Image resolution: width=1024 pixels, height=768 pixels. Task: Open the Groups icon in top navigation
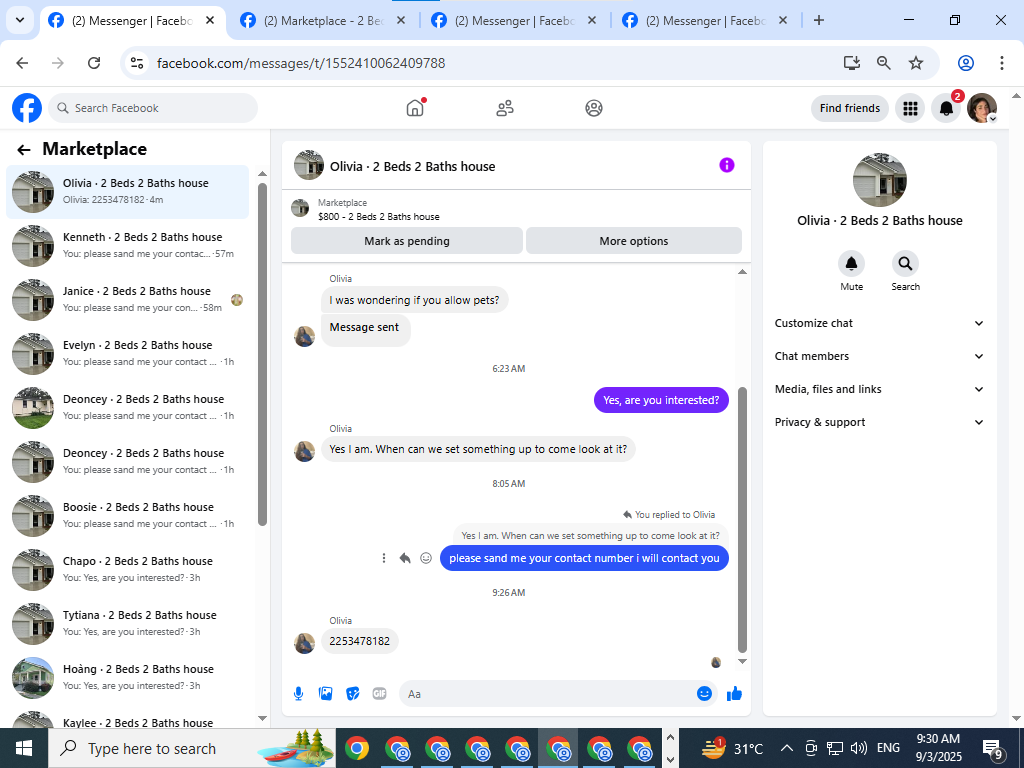pyautogui.click(x=594, y=108)
